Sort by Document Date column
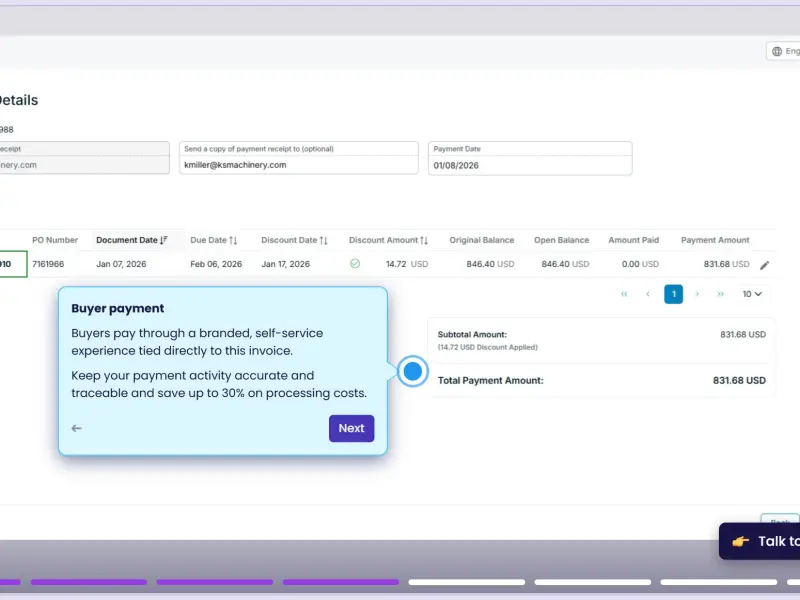This screenshot has width=800, height=600. pyautogui.click(x=132, y=240)
